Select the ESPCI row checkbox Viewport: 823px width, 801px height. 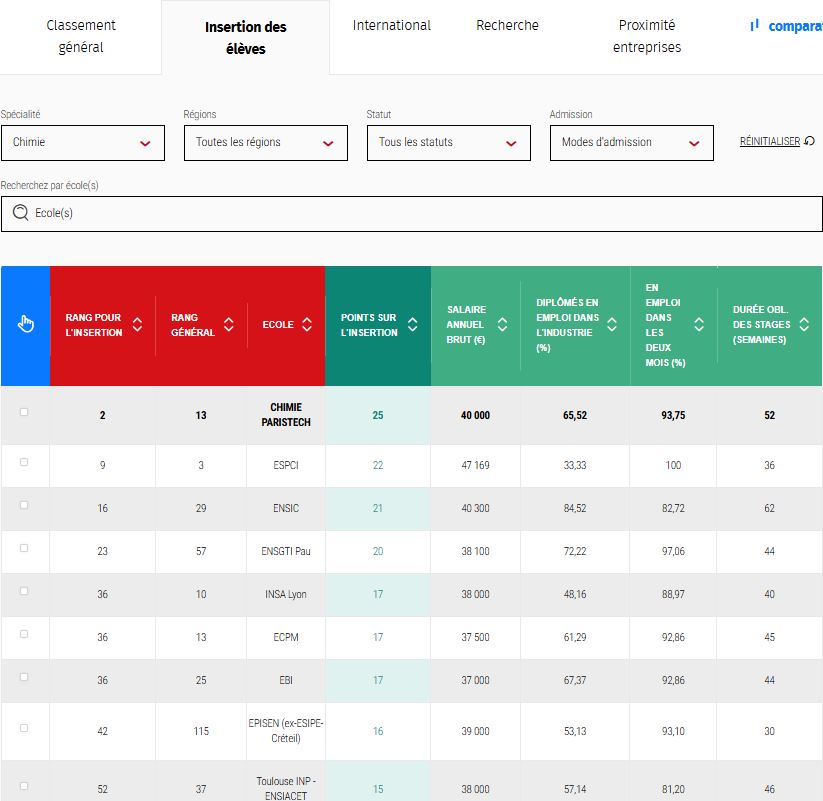25,462
